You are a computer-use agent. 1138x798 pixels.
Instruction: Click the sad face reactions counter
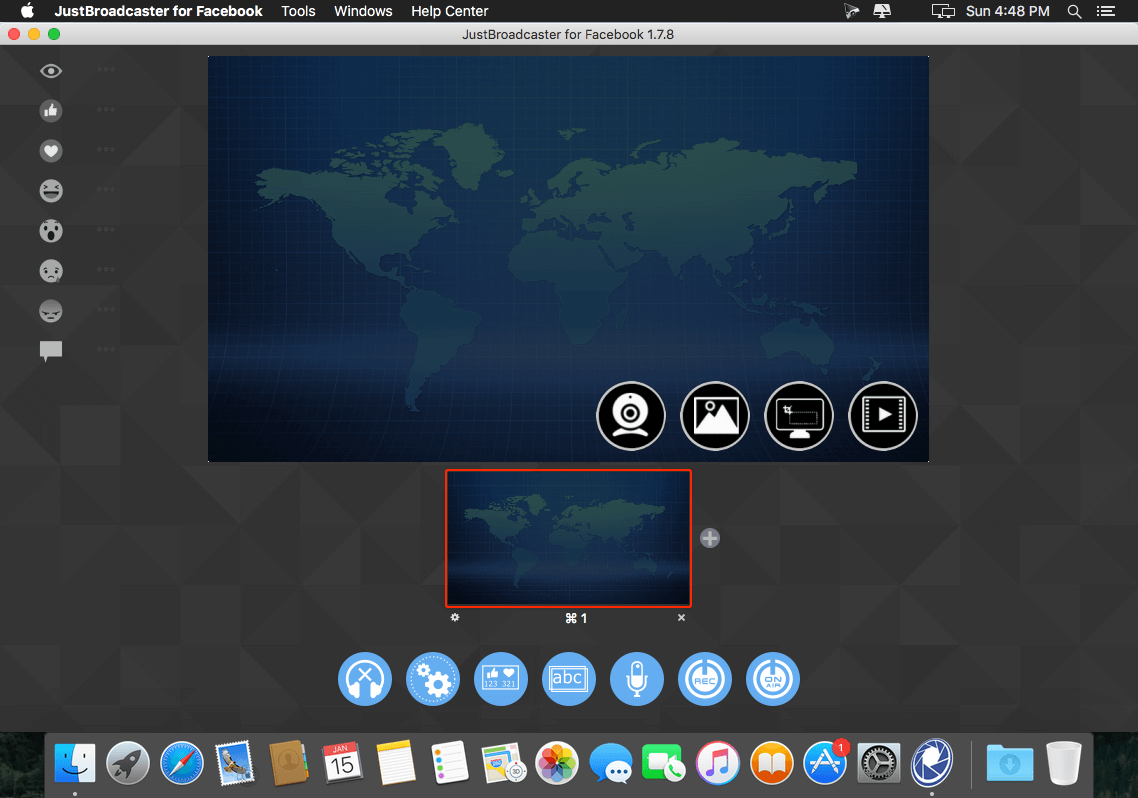[x=51, y=271]
